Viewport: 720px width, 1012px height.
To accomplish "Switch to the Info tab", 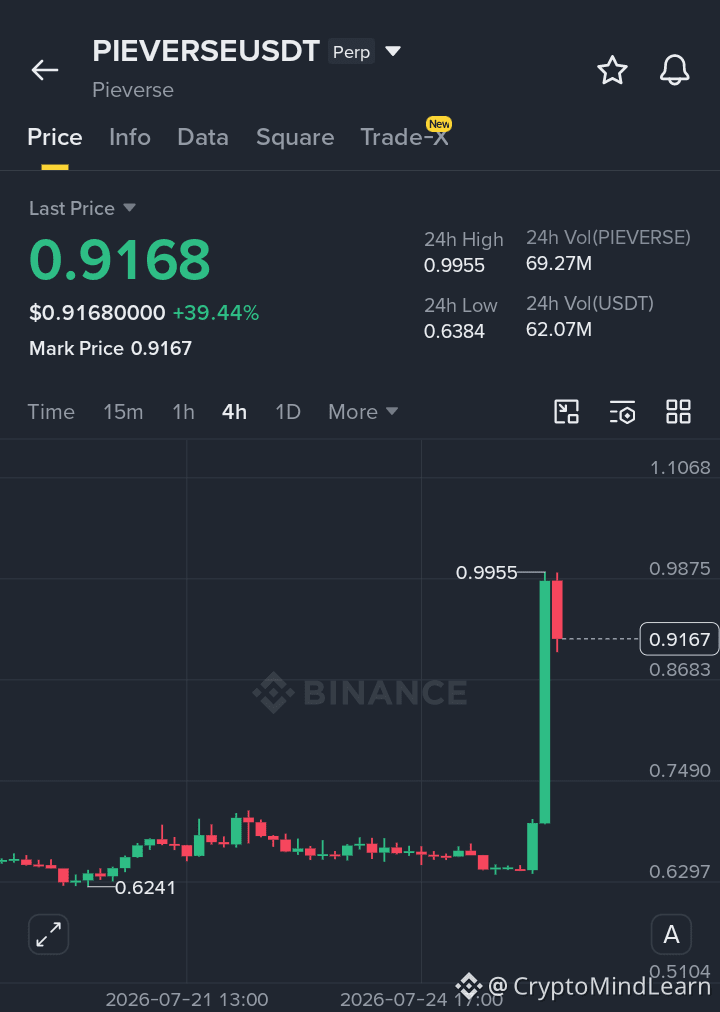I will click(130, 137).
